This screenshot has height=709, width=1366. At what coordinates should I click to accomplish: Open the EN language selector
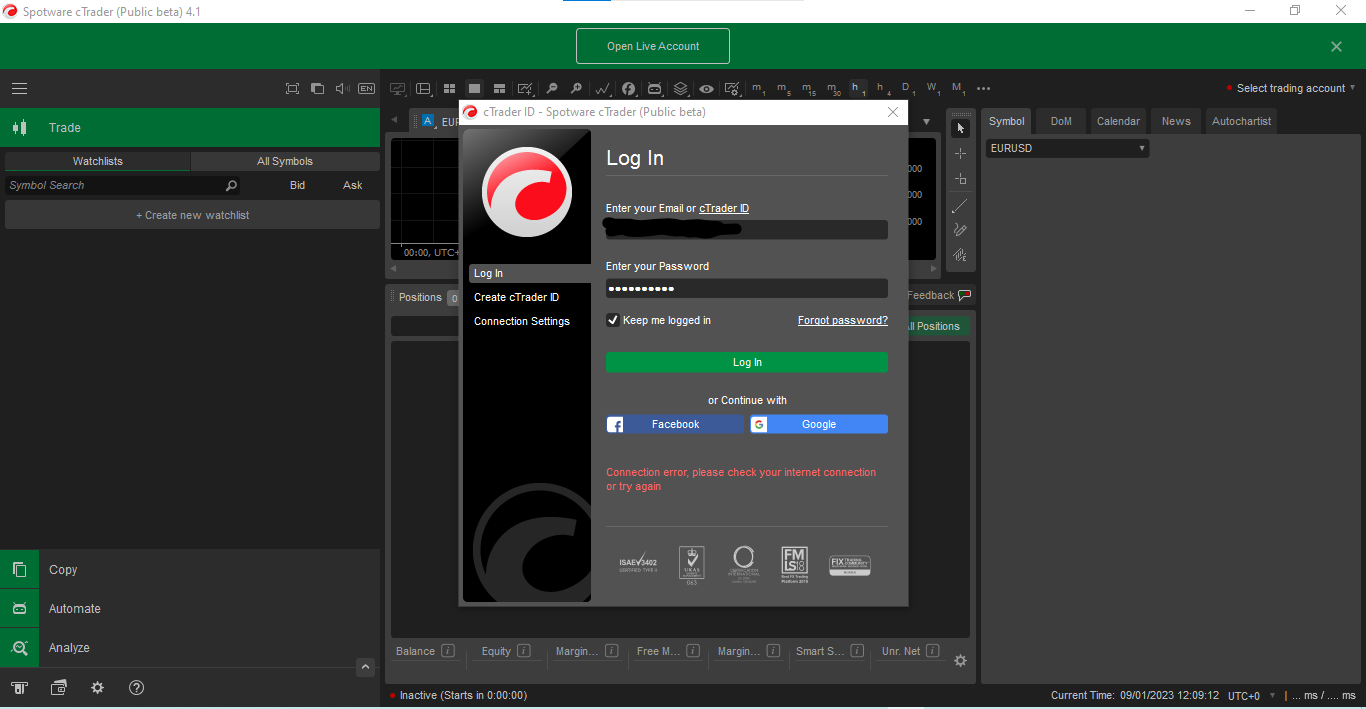(367, 88)
